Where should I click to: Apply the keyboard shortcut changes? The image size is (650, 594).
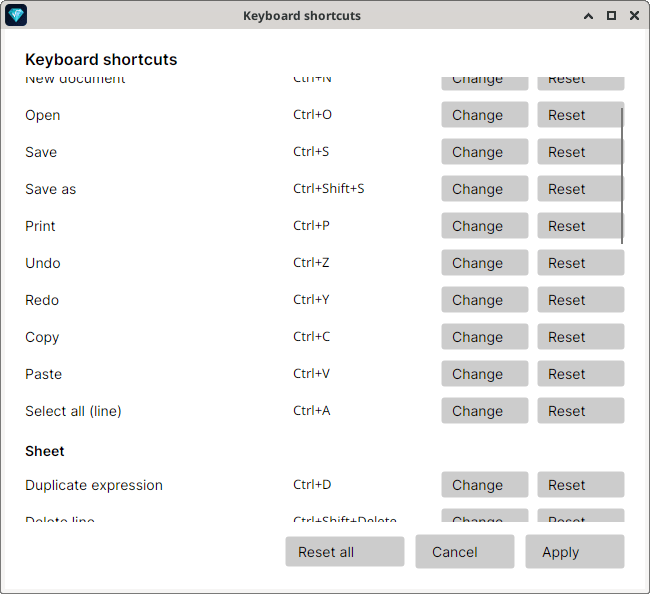point(575,552)
